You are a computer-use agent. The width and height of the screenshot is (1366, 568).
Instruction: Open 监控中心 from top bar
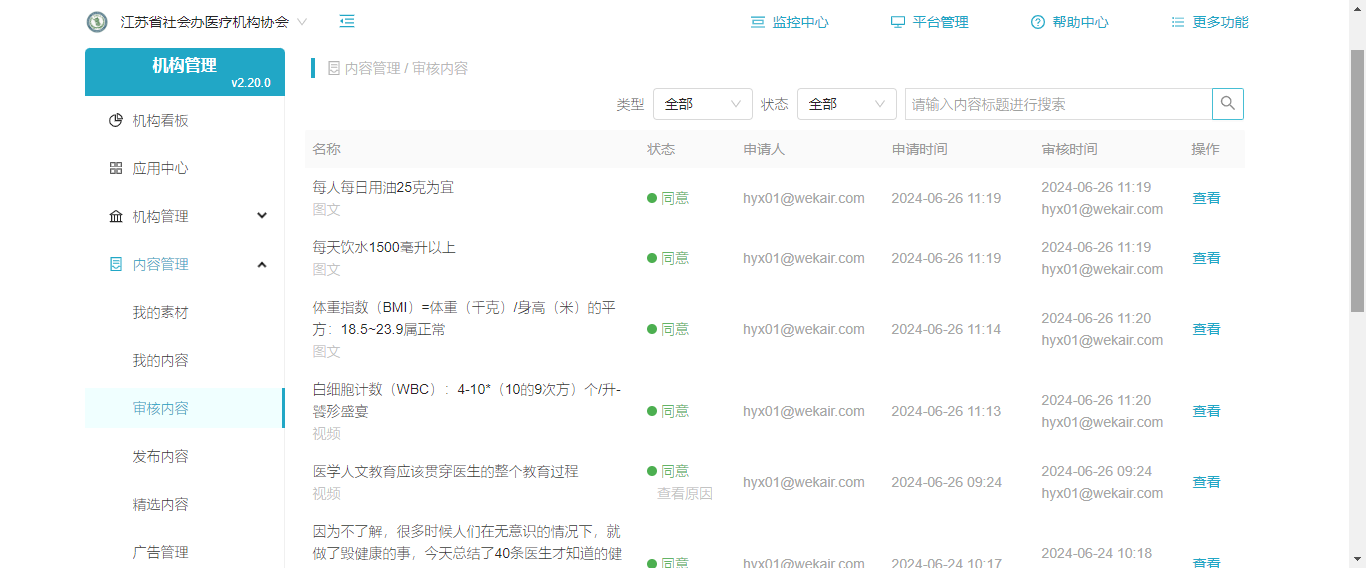pyautogui.click(x=790, y=22)
